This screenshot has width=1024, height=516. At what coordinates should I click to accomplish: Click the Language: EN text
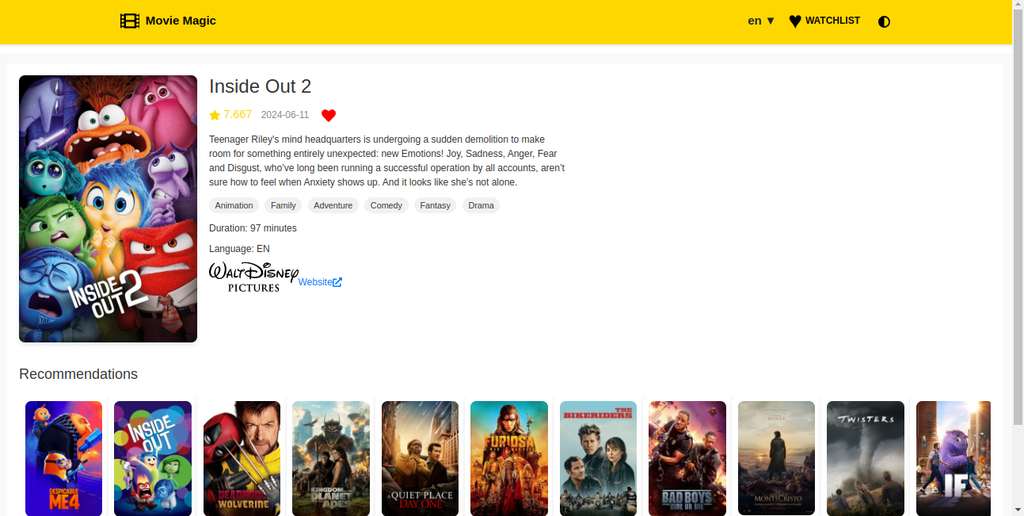[239, 249]
